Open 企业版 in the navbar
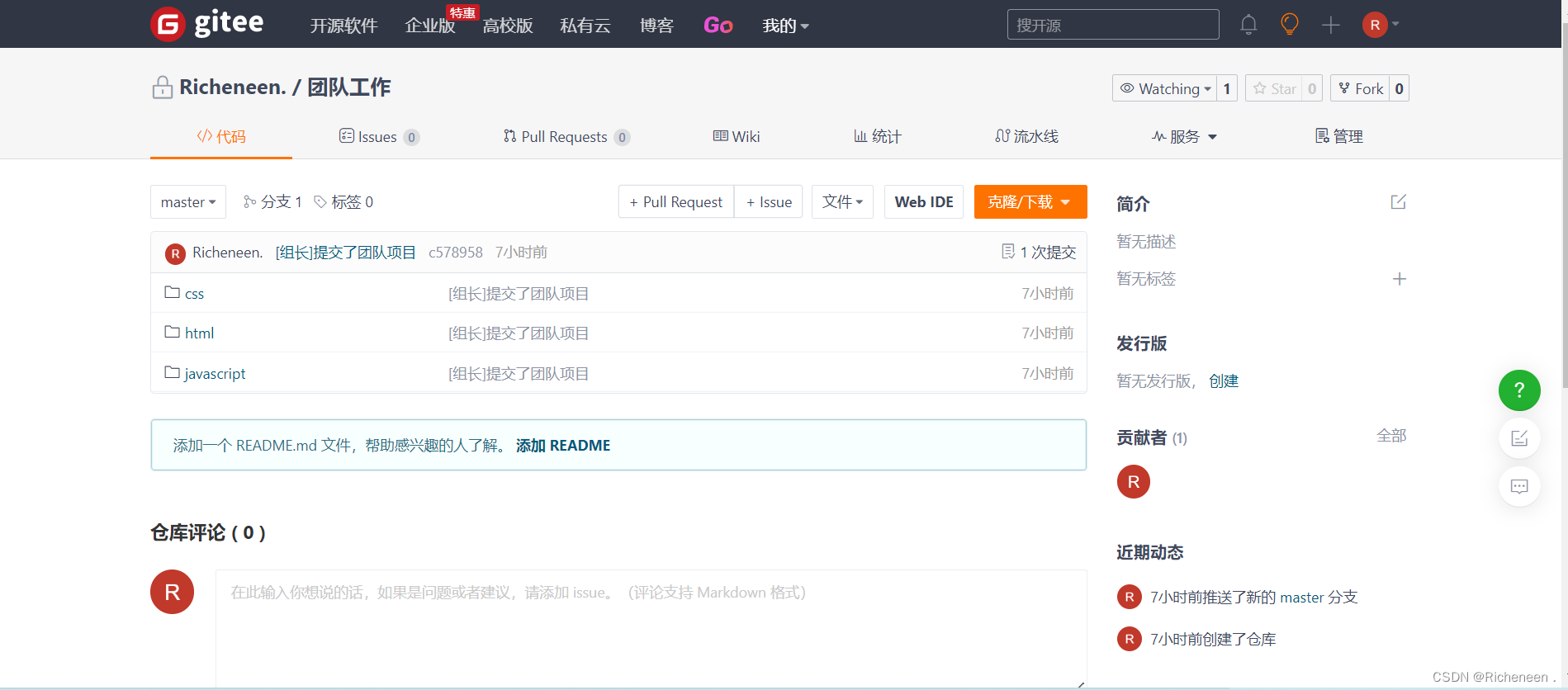Screen dimensions: 1568x690 click(x=430, y=26)
